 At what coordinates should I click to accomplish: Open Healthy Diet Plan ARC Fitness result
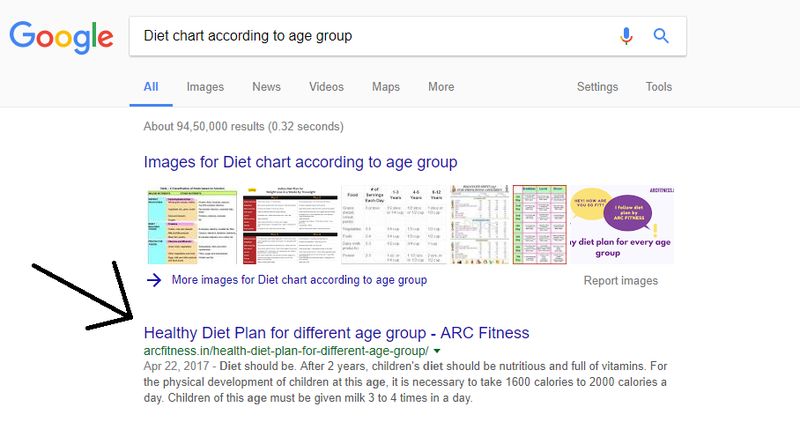[337, 333]
